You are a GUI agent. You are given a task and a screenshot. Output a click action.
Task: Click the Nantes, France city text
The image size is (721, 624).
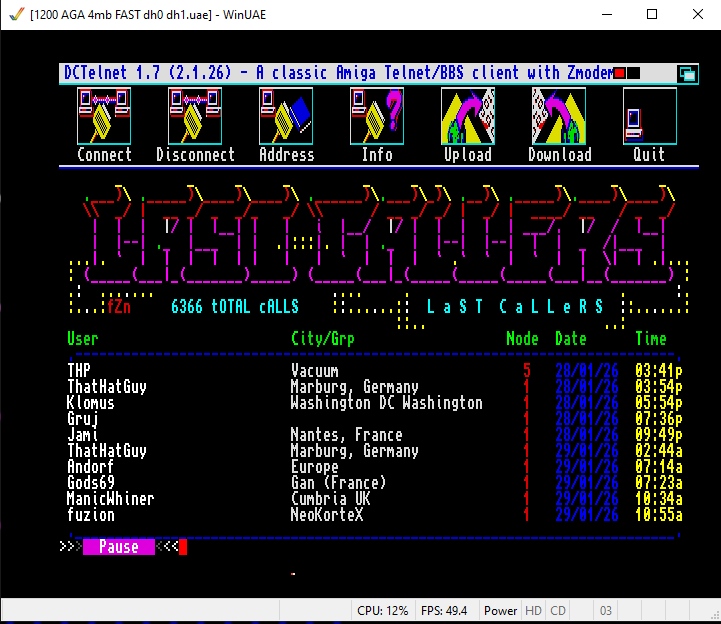click(347, 435)
